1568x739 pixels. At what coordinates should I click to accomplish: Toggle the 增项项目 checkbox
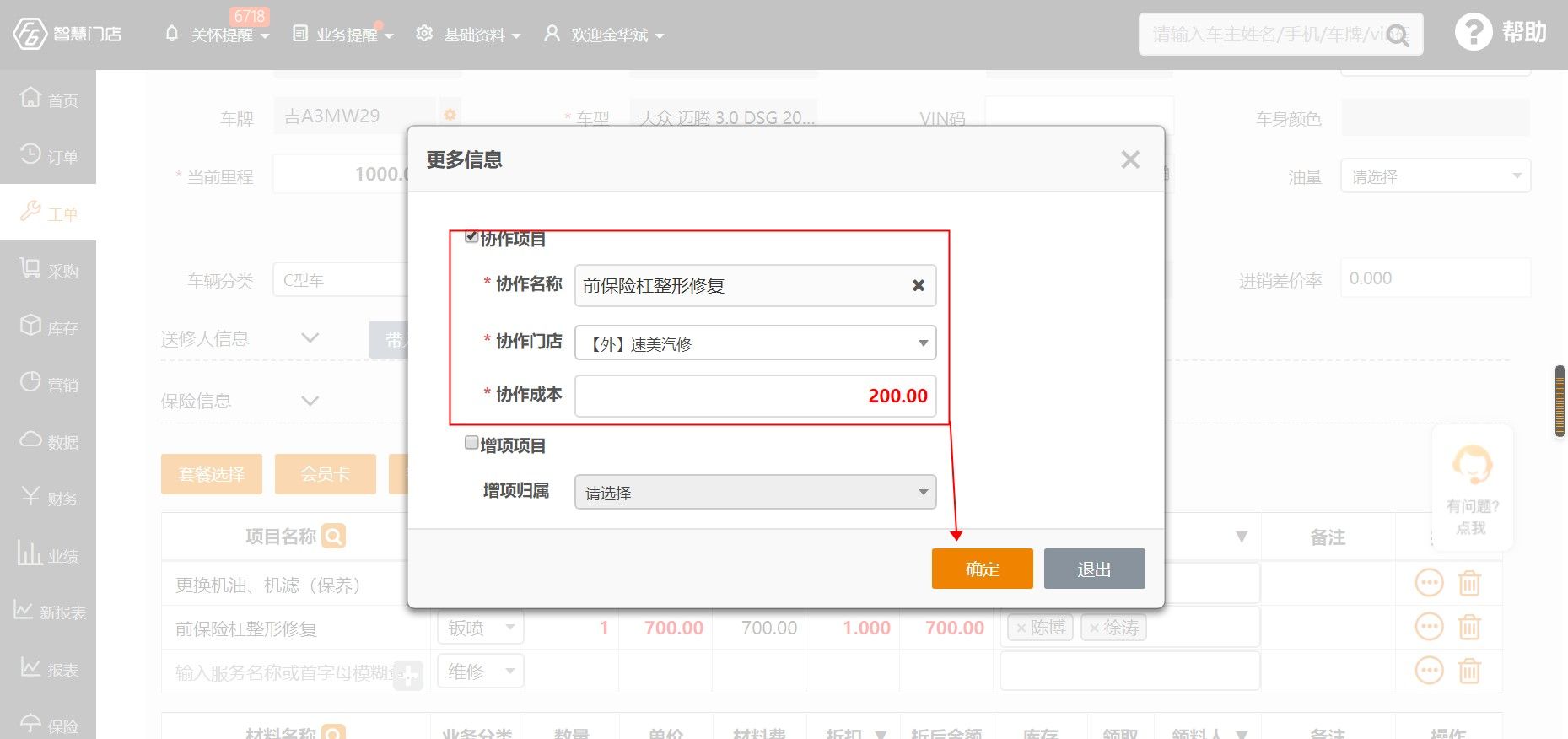pos(472,443)
